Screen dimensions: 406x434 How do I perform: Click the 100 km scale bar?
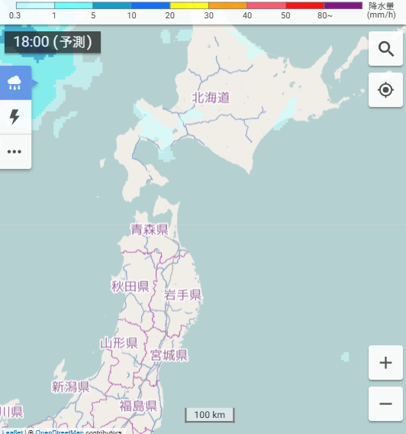click(210, 415)
